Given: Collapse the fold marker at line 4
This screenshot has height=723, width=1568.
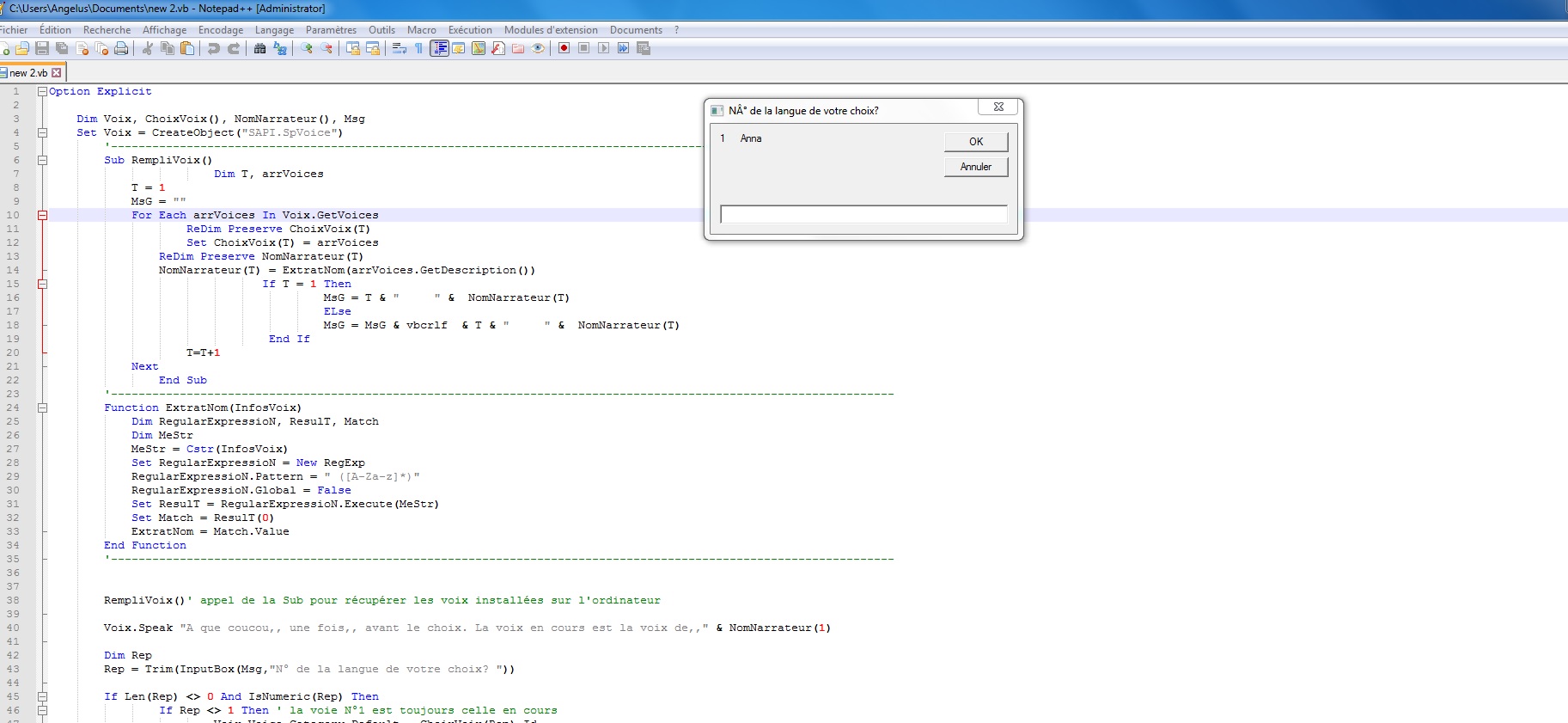Looking at the screenshot, I should 42,132.
